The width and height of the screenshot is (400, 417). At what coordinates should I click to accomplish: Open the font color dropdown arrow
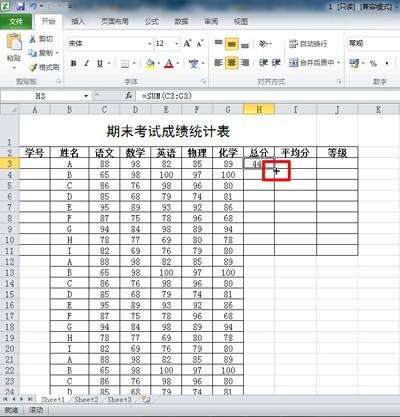[x=178, y=63]
